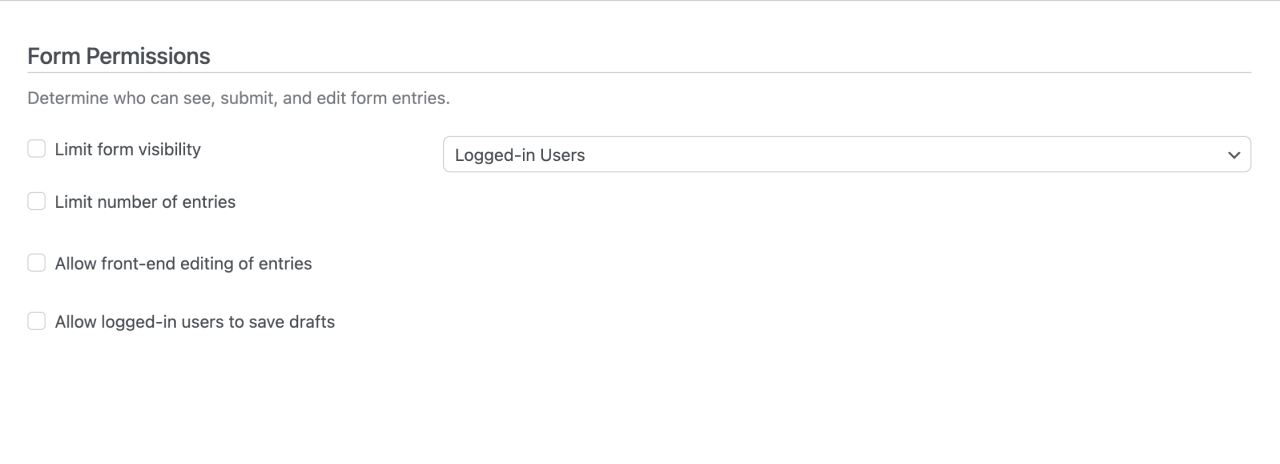
Task: Click the "Limit number of entries" label text
Action: [145, 202]
